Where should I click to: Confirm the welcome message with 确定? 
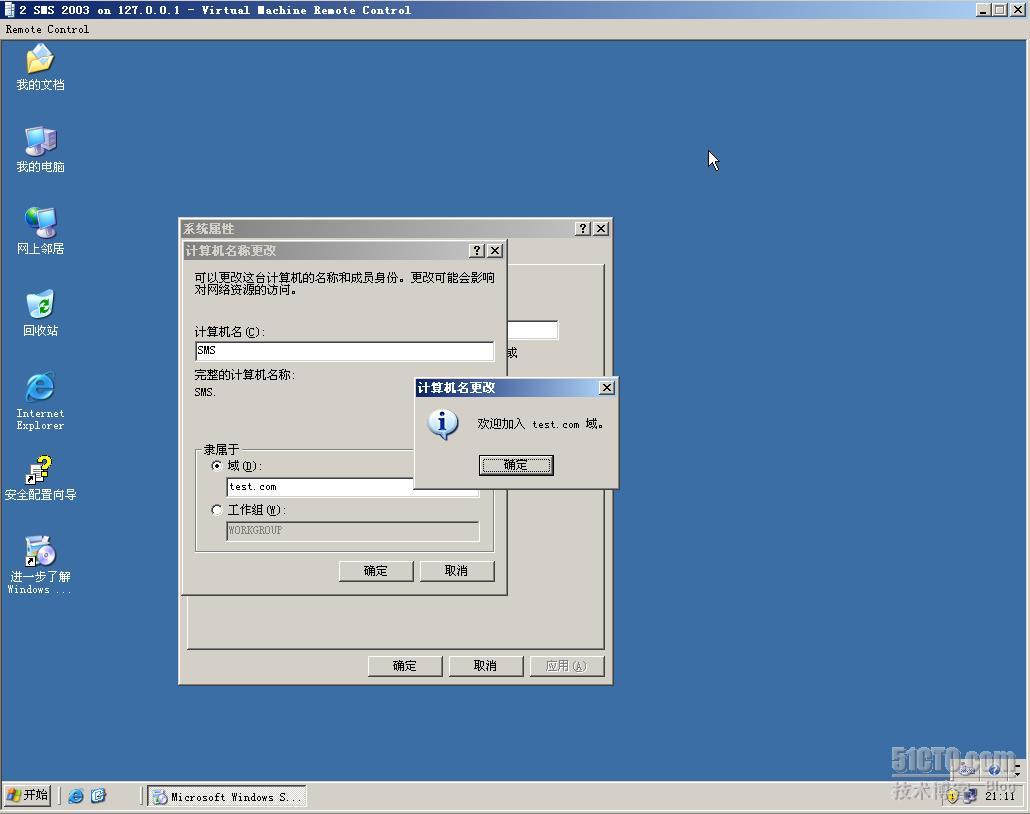click(516, 465)
